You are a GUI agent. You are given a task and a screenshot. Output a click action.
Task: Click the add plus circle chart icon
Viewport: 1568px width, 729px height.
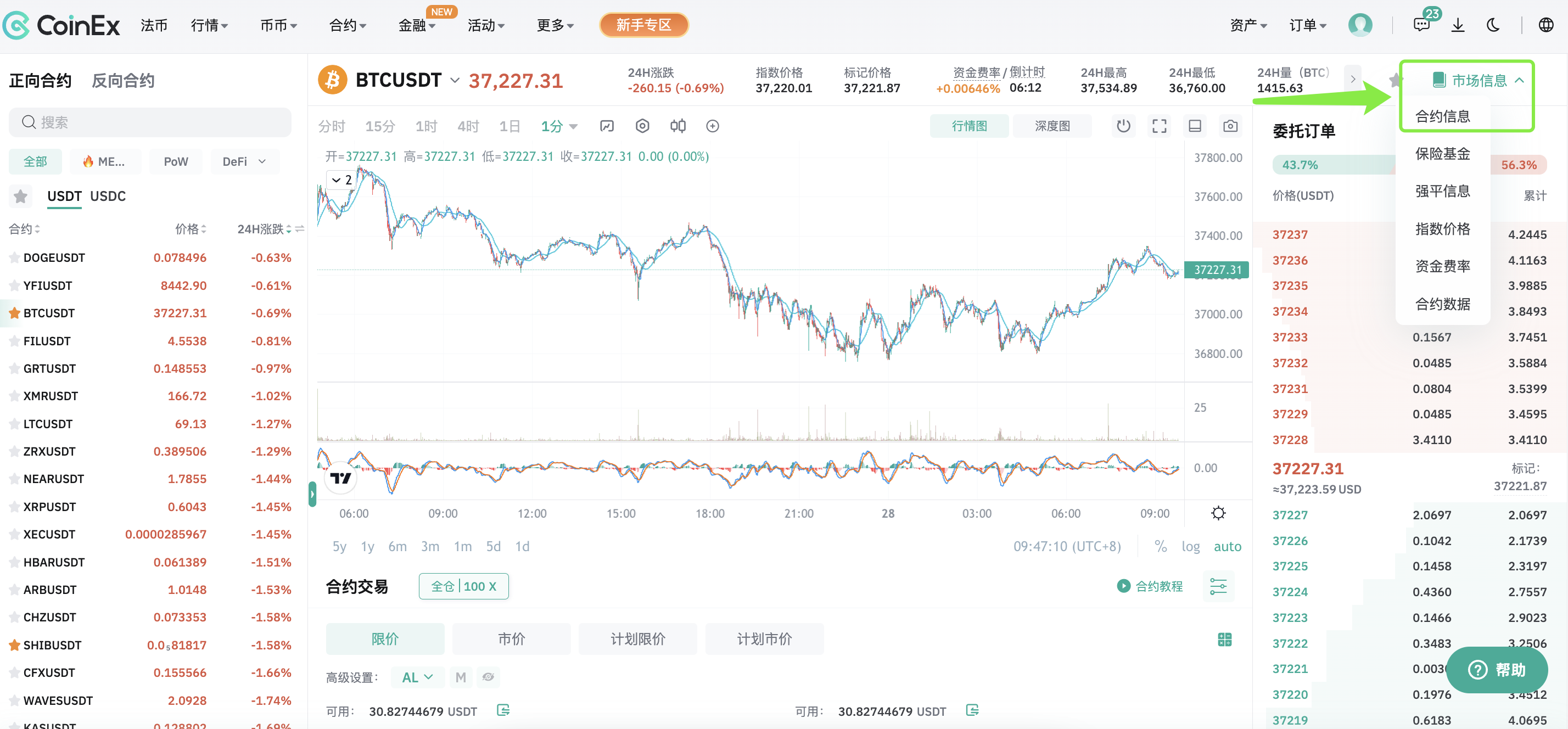[x=712, y=126]
